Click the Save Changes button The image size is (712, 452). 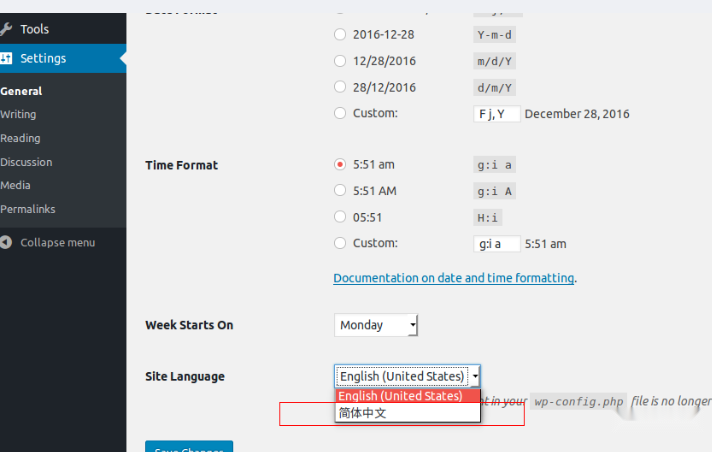pyautogui.click(x=189, y=446)
